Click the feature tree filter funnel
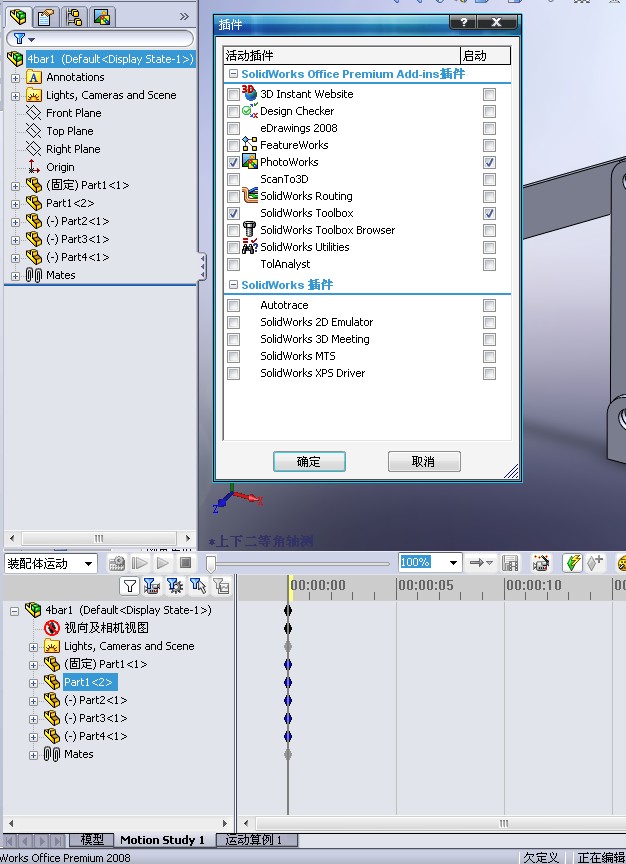Image resolution: width=626 pixels, height=864 pixels. [x=20, y=39]
